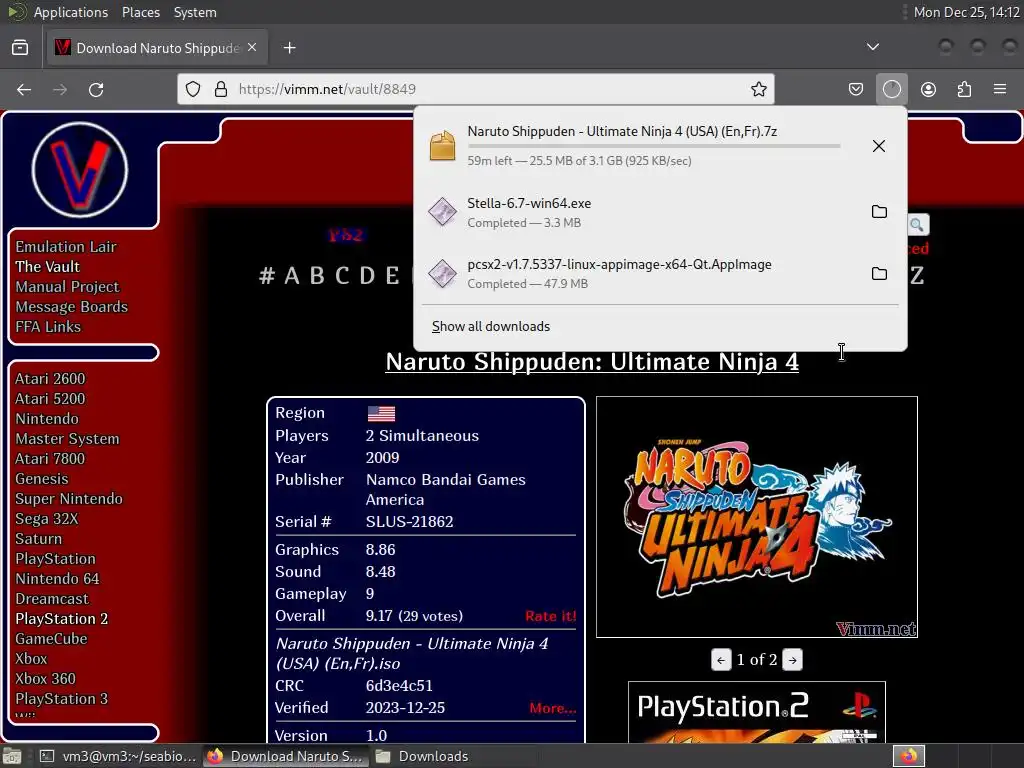
Task: Select Nintendo system
Action: (47, 419)
